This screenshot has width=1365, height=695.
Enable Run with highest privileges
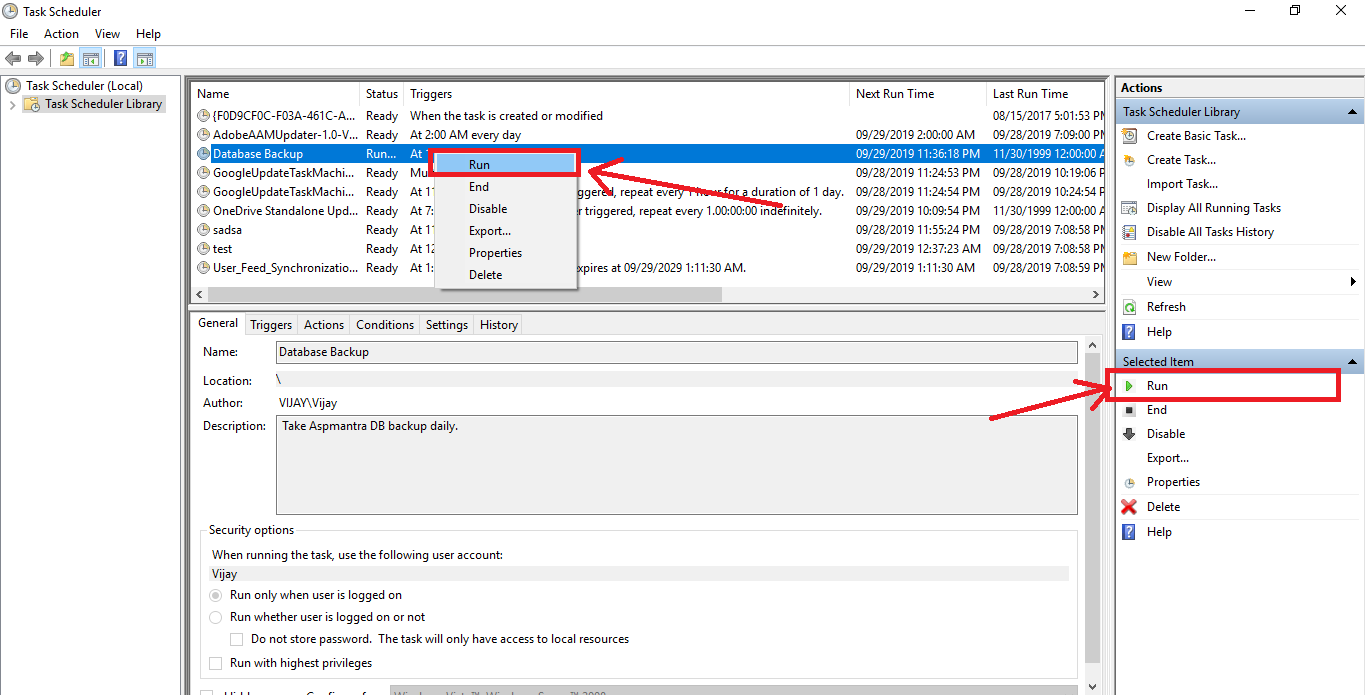pos(215,662)
